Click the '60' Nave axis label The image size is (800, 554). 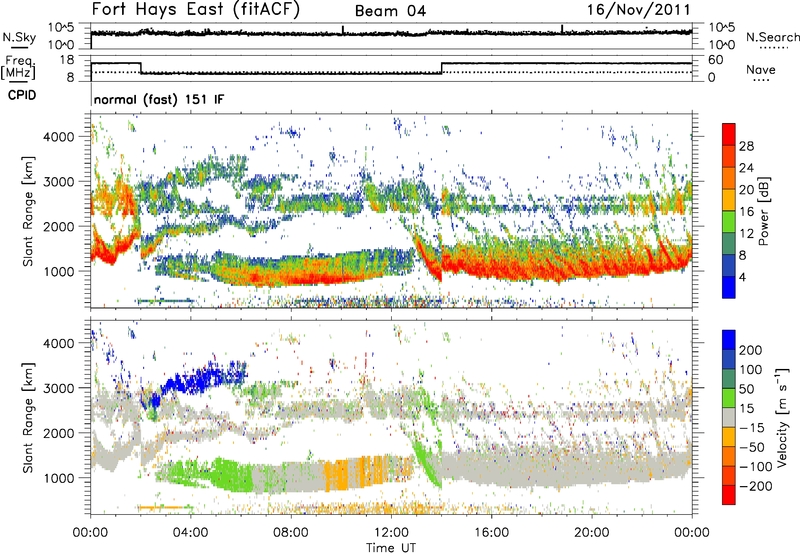[715, 60]
